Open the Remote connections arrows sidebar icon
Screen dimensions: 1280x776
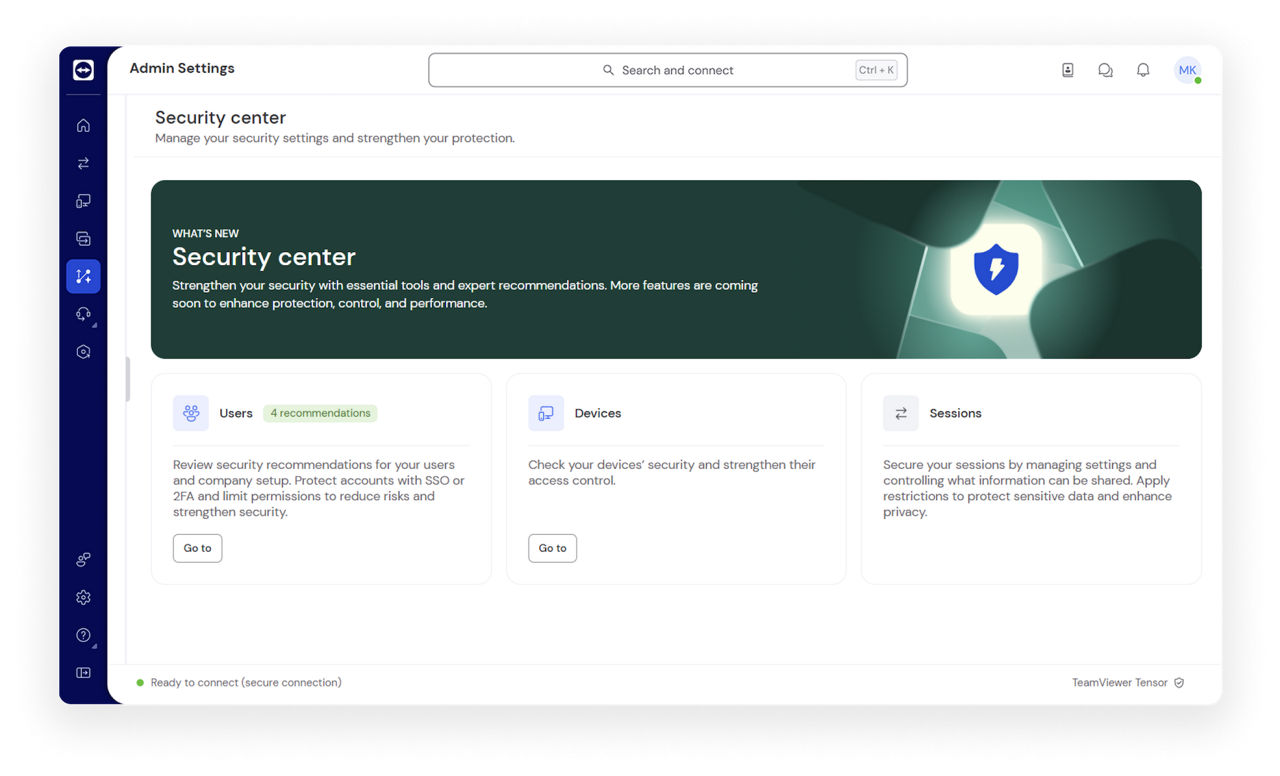coord(83,163)
